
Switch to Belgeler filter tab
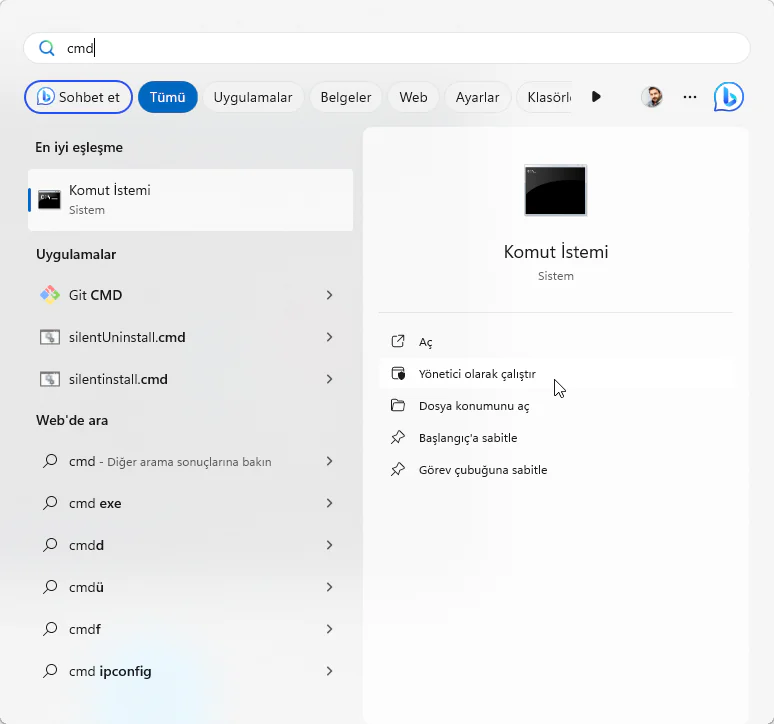[x=346, y=97]
